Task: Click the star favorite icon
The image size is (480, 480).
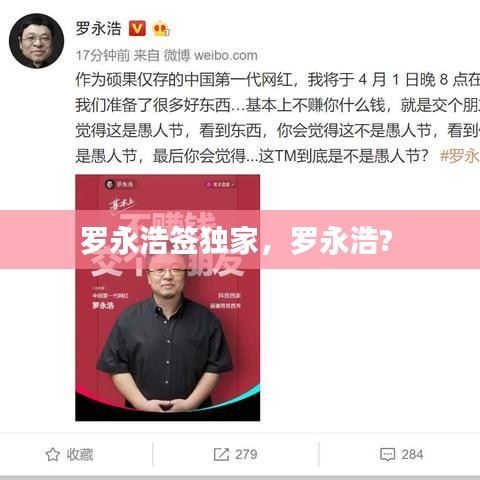Action: pos(53,454)
